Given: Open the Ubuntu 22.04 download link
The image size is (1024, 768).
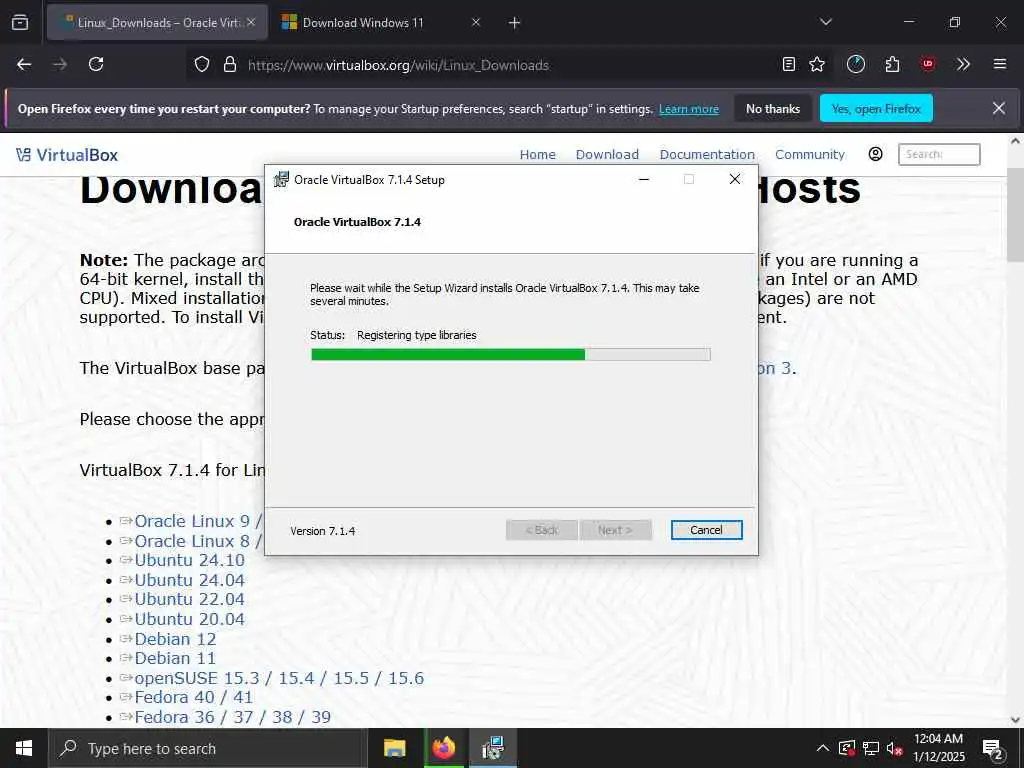Looking at the screenshot, I should tap(189, 600).
